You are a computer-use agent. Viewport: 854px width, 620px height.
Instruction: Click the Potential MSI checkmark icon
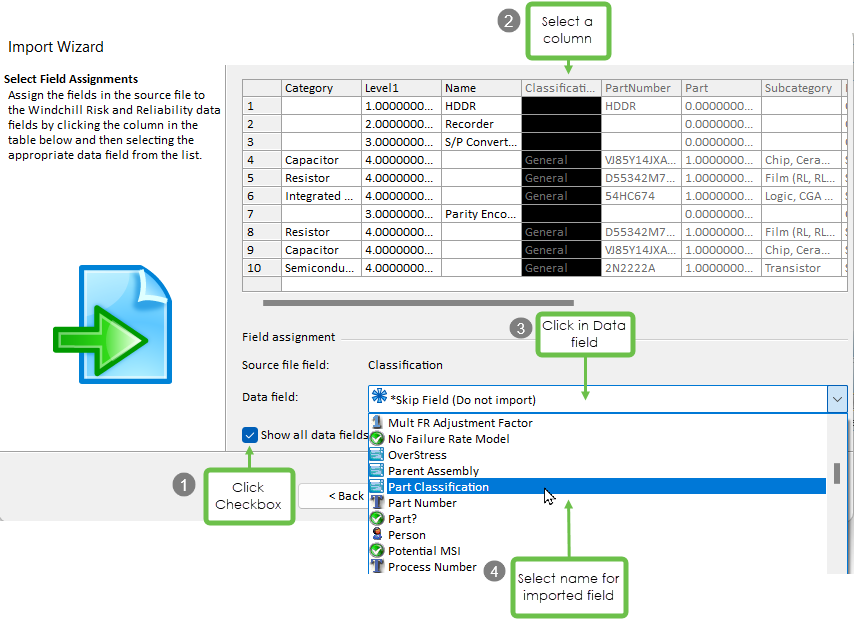coord(376,550)
